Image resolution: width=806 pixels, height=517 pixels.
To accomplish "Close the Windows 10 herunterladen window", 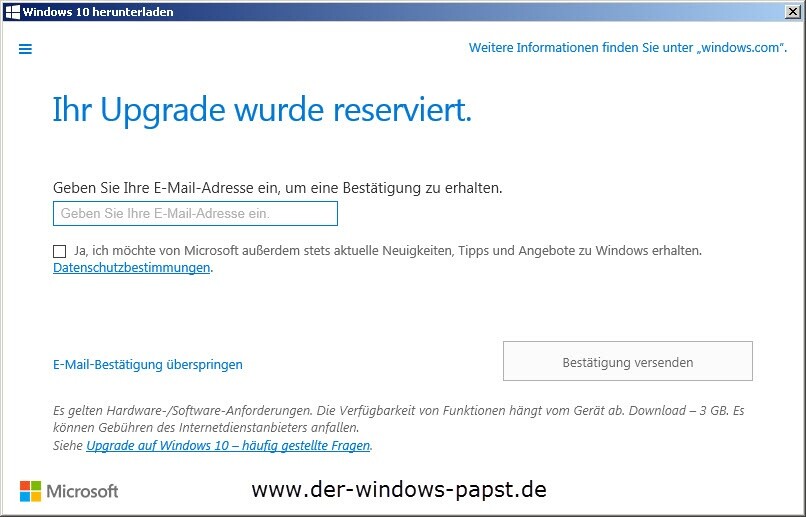I will (x=793, y=11).
